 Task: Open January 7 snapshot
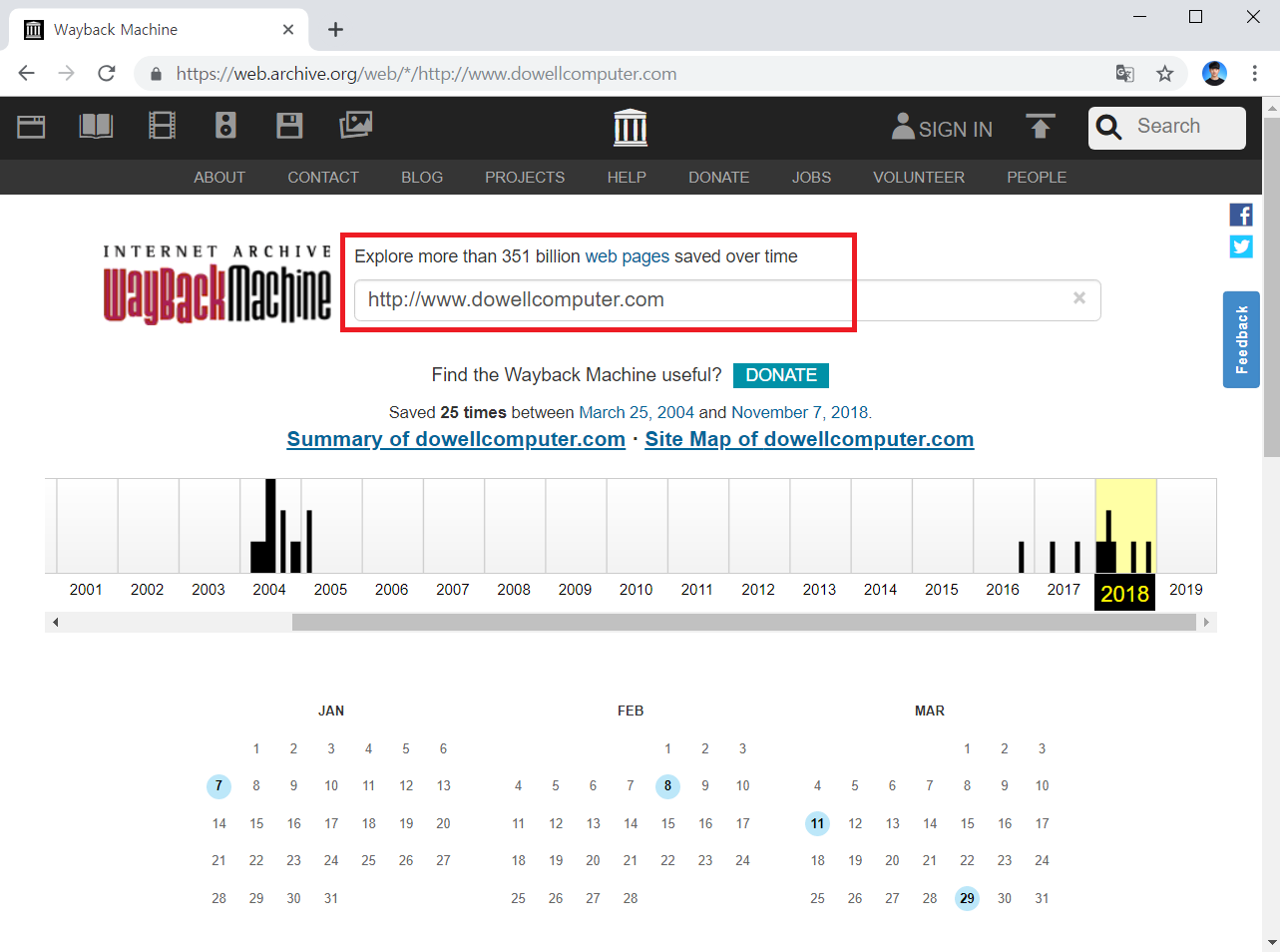(218, 786)
